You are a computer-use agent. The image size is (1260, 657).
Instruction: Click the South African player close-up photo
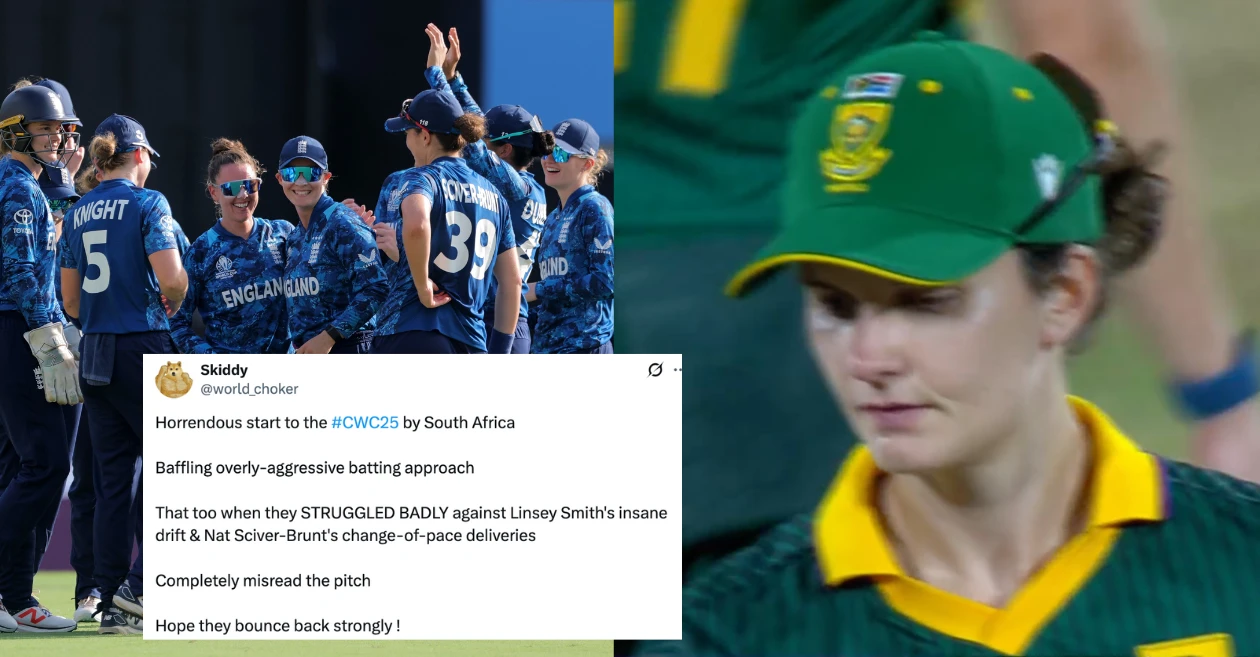(x=937, y=328)
